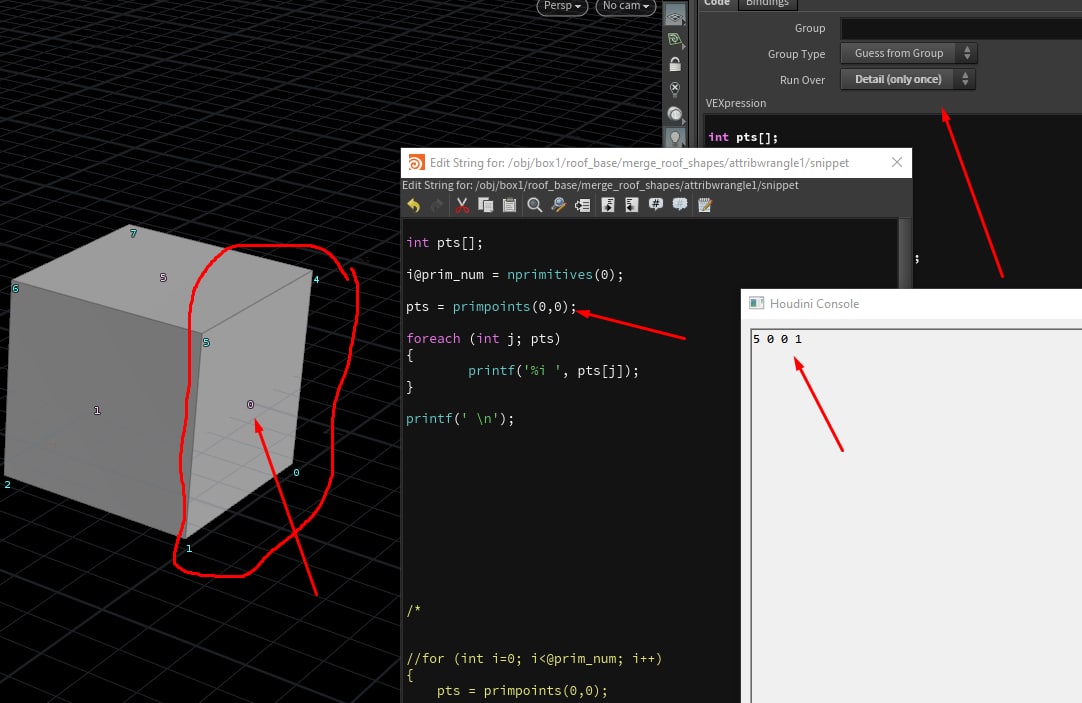The image size is (1082, 703).
Task: Click the Houdini logo in the Edit String title bar
Action: pyautogui.click(x=416, y=163)
